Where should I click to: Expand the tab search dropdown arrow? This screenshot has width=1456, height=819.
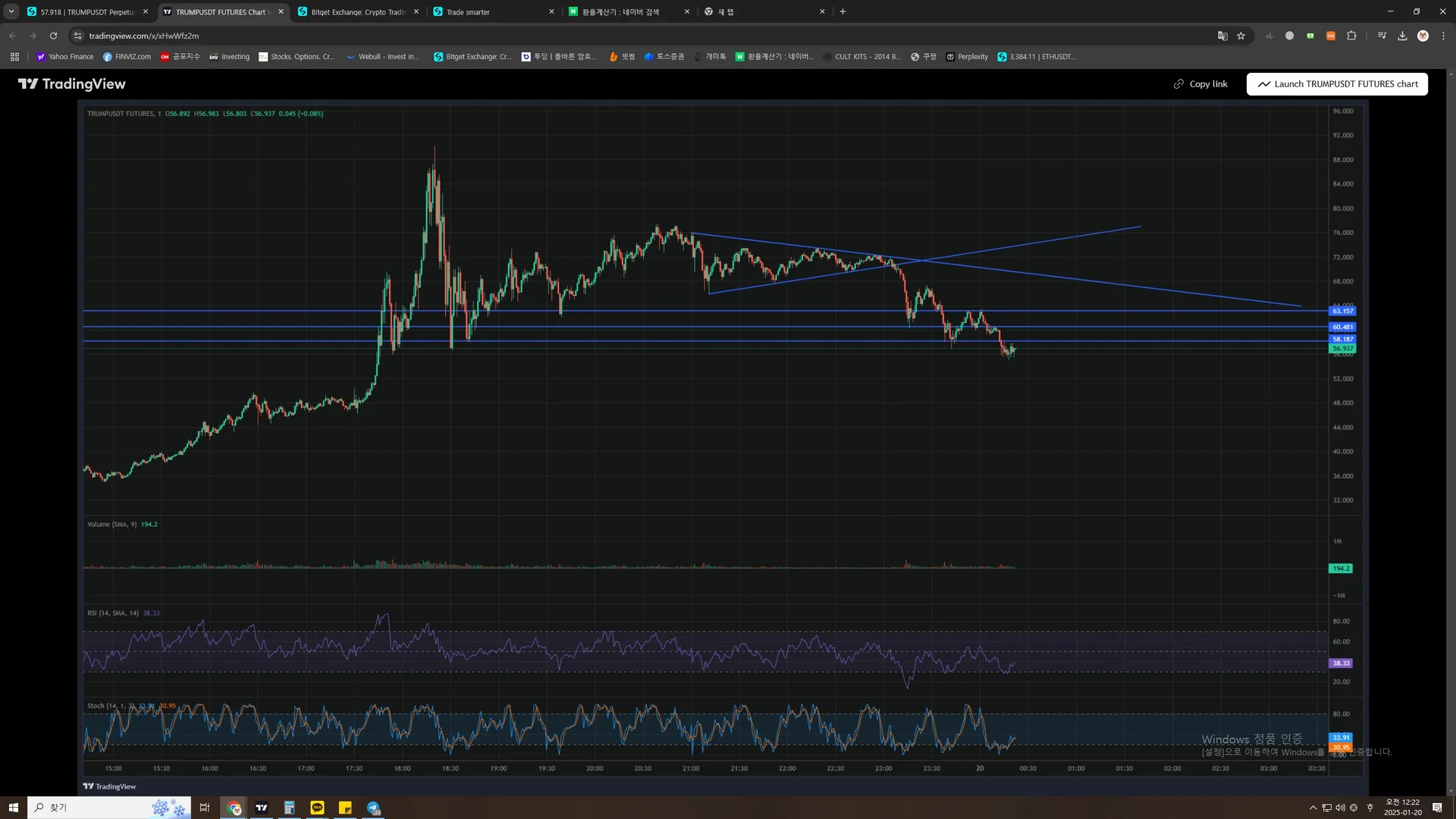[11, 11]
